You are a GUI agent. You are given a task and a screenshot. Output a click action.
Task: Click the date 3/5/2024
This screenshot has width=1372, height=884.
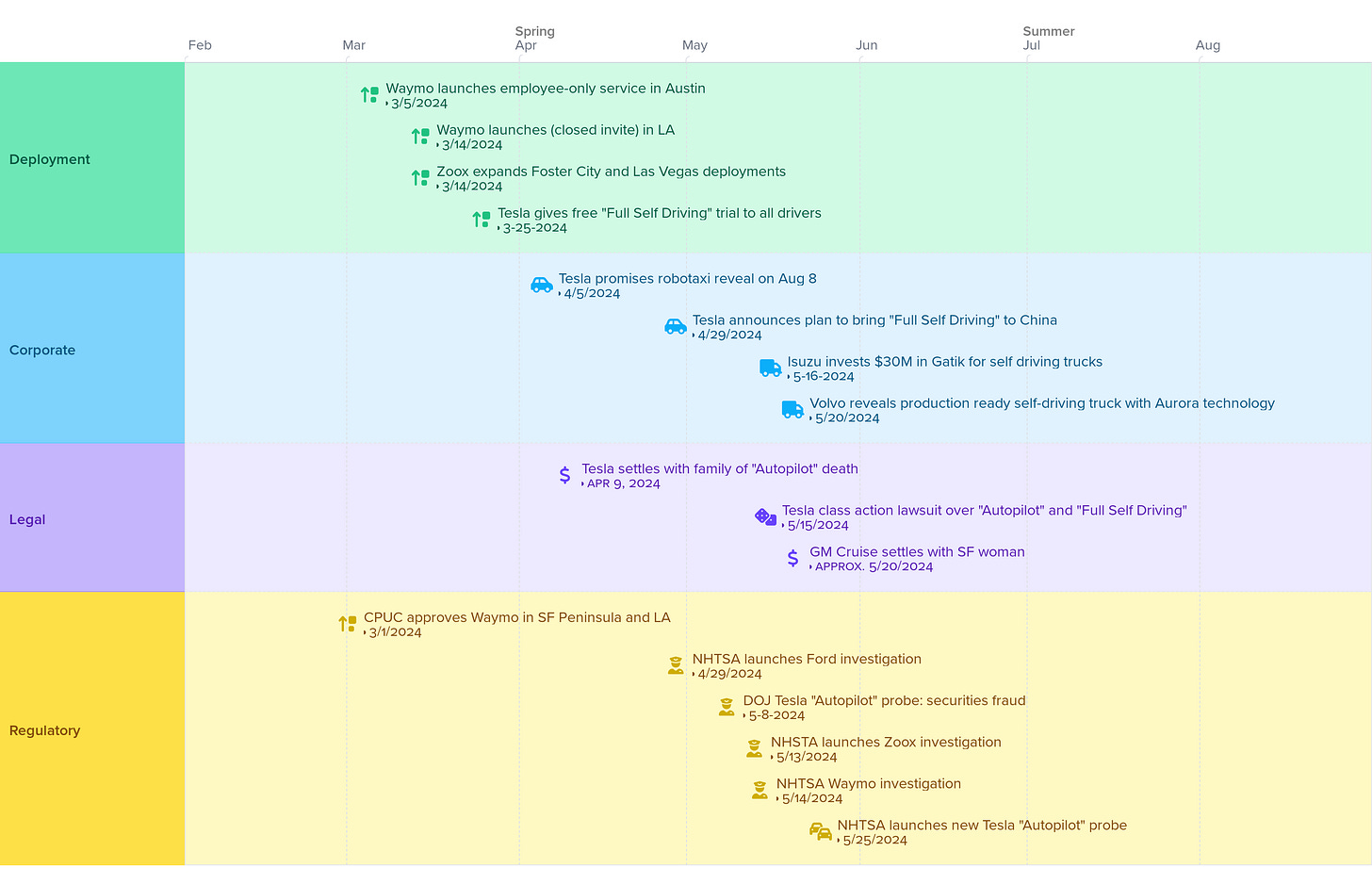coord(419,104)
